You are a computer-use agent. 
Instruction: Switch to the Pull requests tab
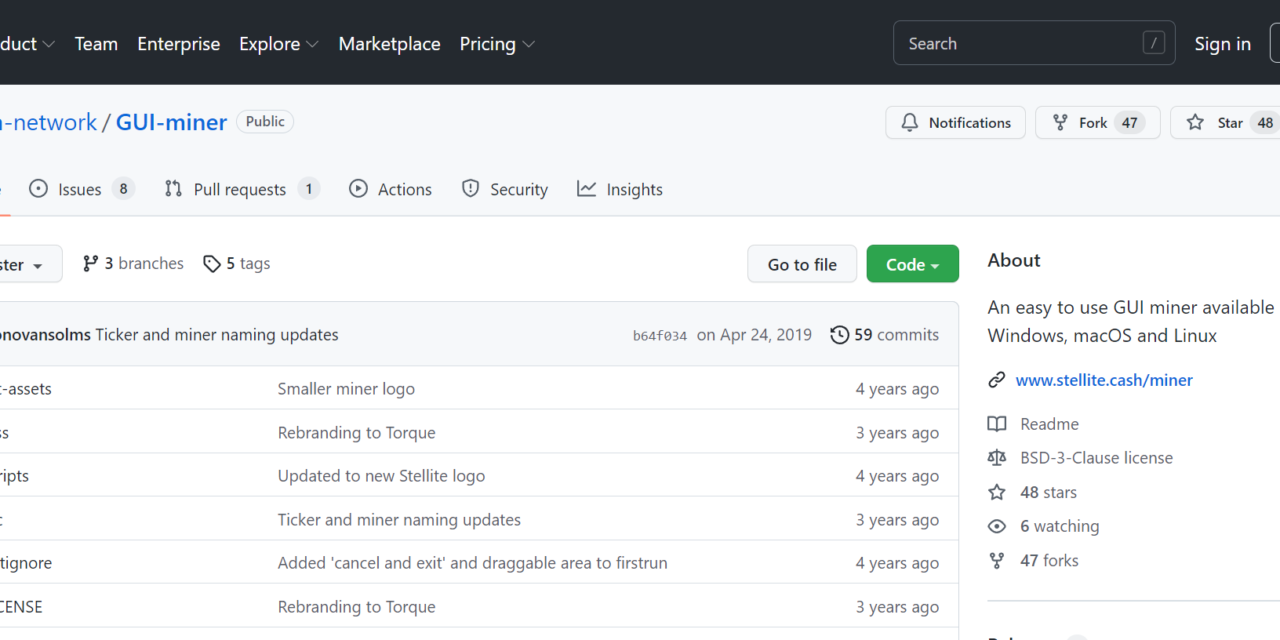pos(240,188)
